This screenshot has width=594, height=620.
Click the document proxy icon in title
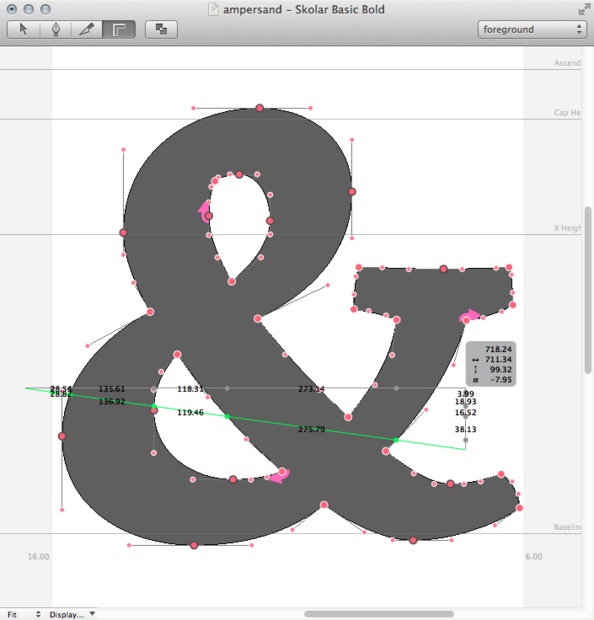[x=213, y=9]
